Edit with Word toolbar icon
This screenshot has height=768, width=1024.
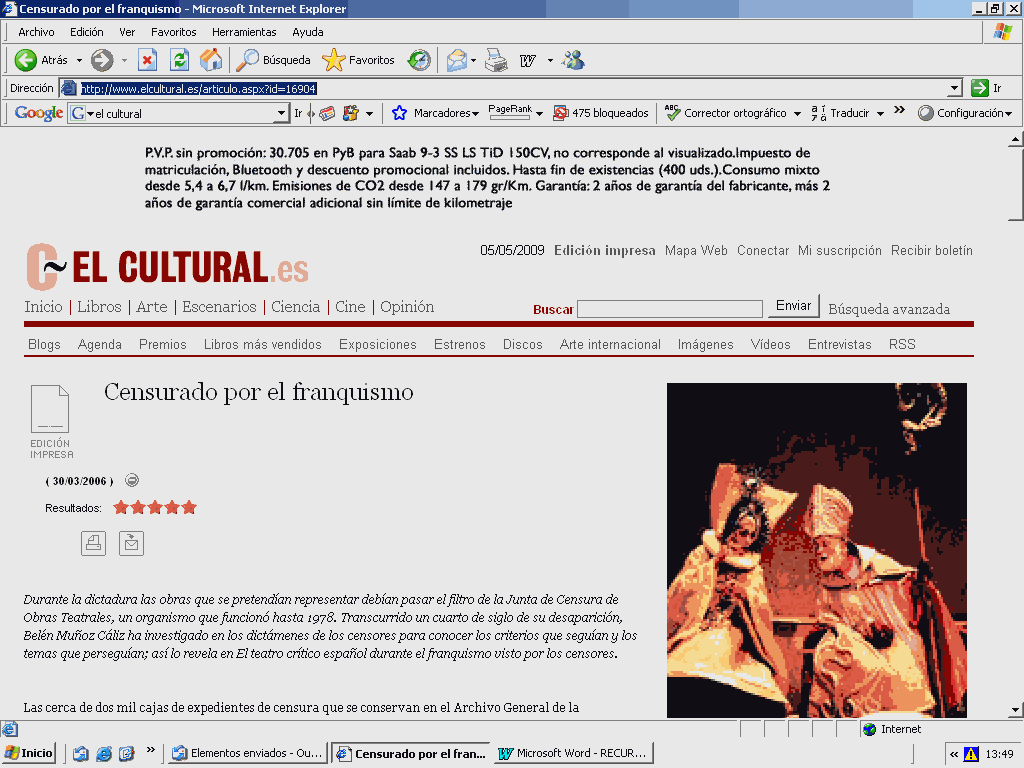click(x=528, y=60)
